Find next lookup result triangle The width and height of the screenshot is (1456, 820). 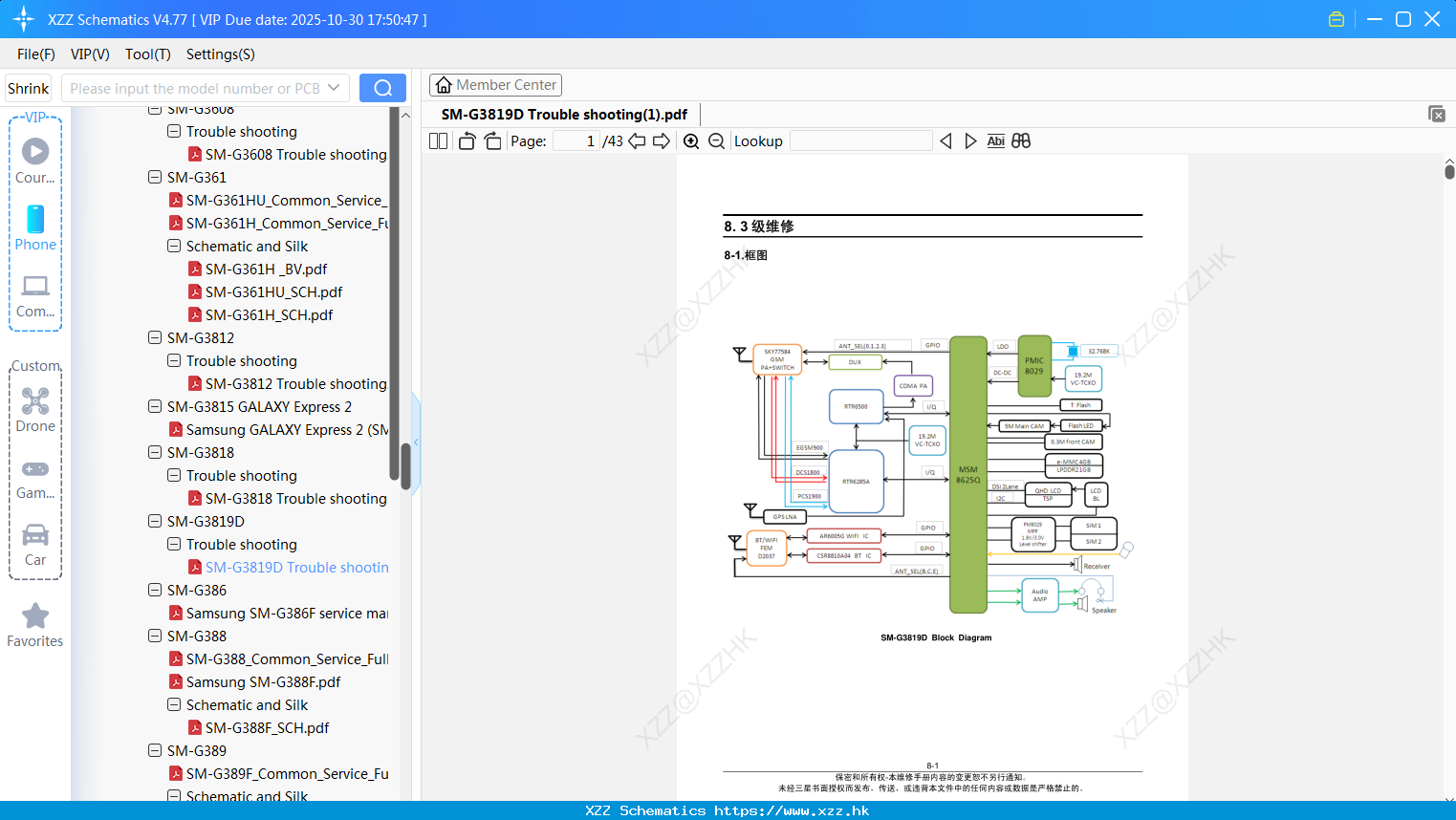pyautogui.click(x=970, y=140)
